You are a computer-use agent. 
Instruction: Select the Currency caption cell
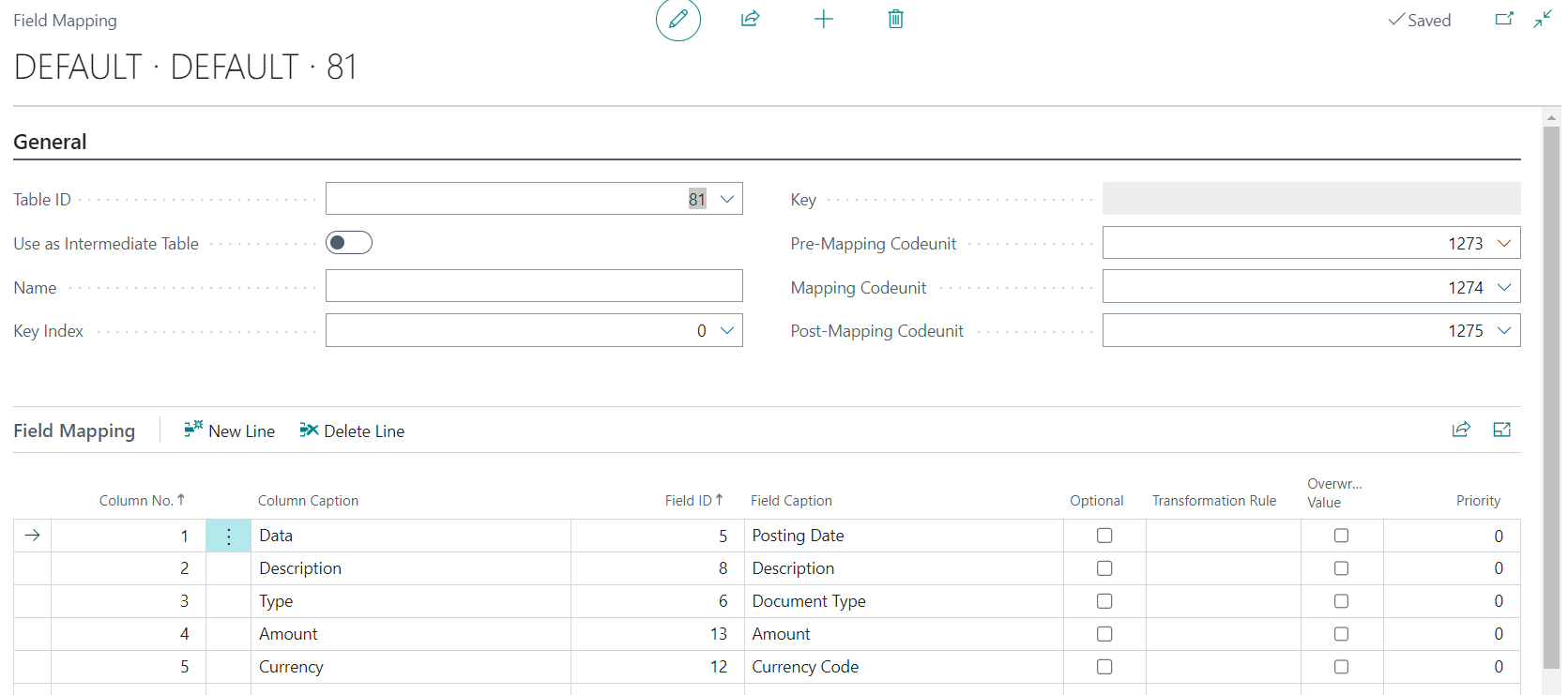[411, 667]
